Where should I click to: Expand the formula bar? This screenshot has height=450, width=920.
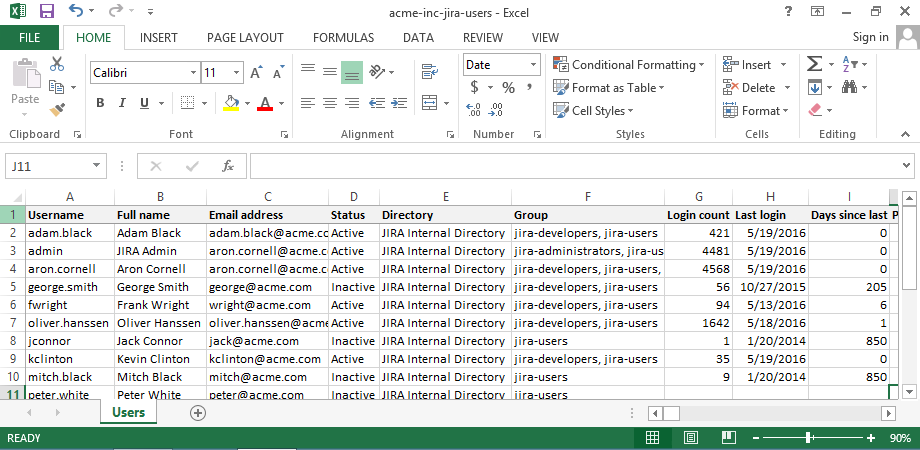pos(907,166)
